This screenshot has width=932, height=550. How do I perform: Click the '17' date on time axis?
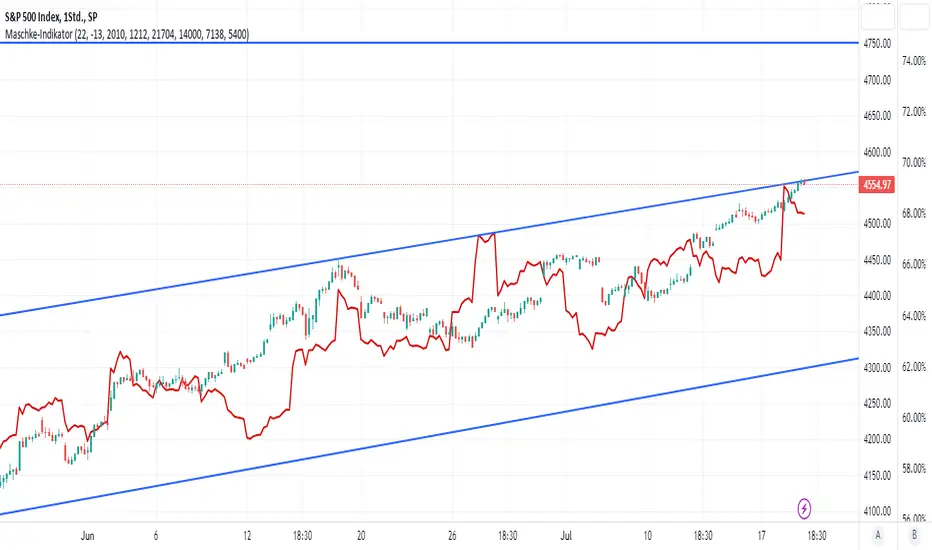click(x=761, y=536)
